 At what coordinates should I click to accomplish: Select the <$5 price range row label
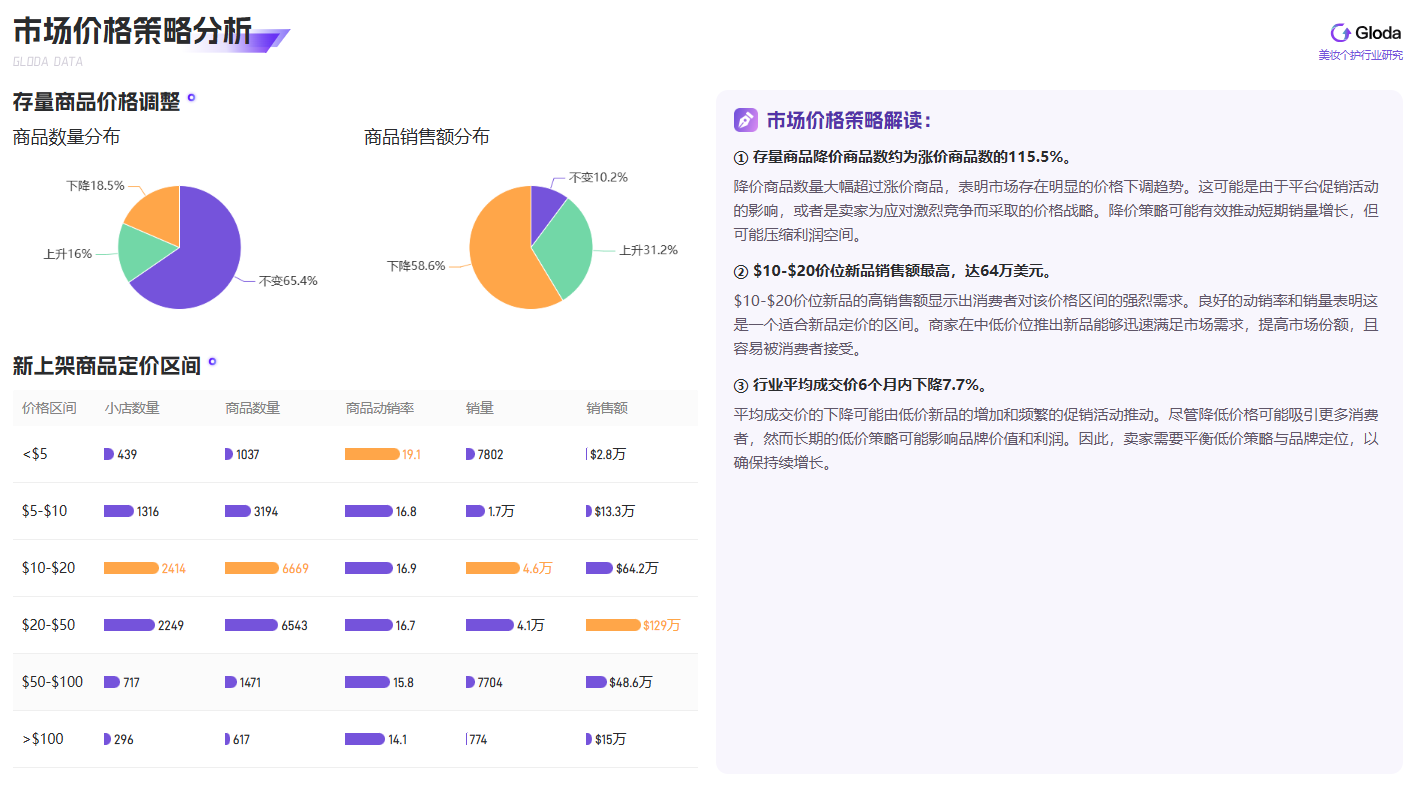pos(35,454)
